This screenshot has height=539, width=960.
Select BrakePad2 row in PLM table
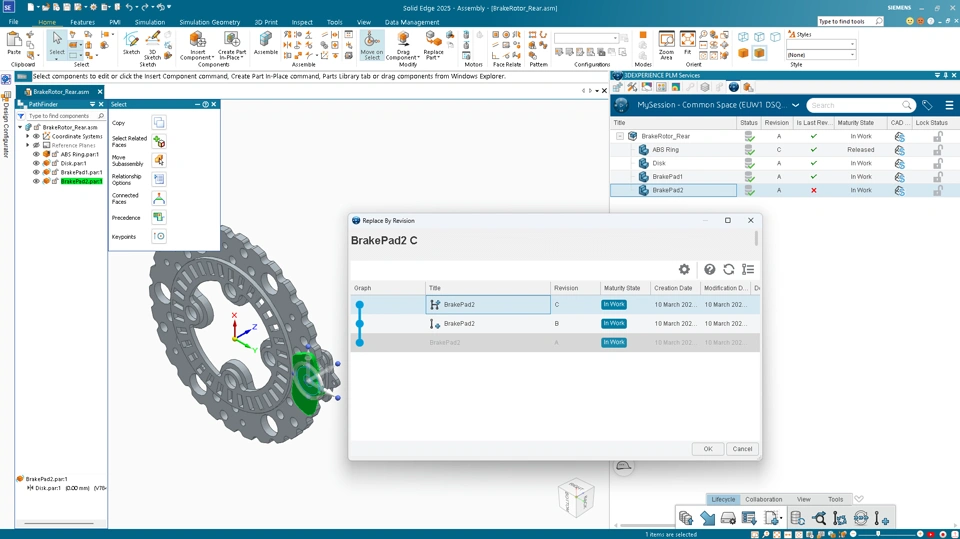coord(785,190)
